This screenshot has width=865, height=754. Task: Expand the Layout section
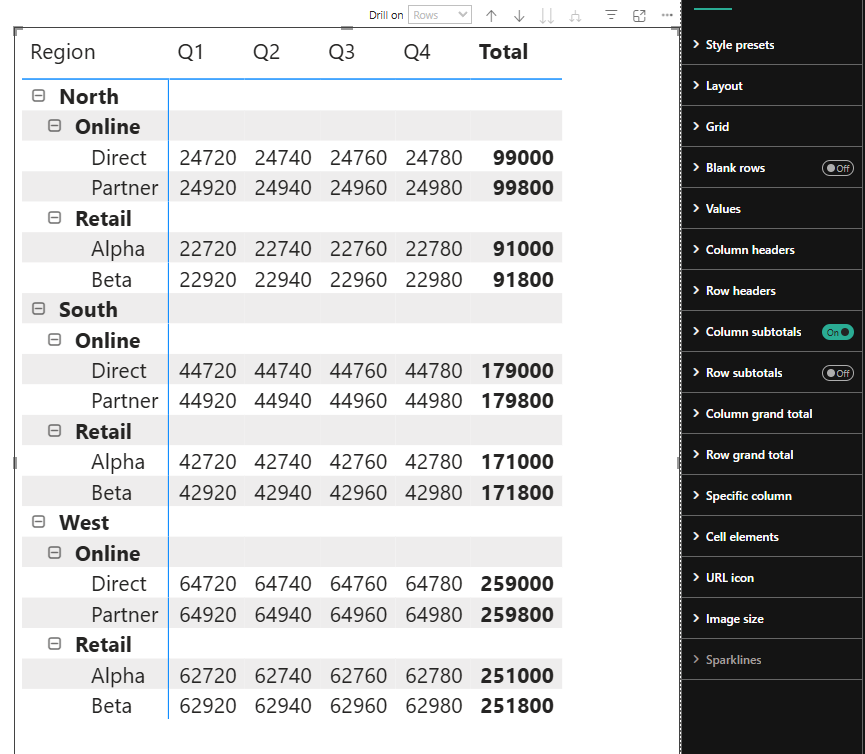772,85
